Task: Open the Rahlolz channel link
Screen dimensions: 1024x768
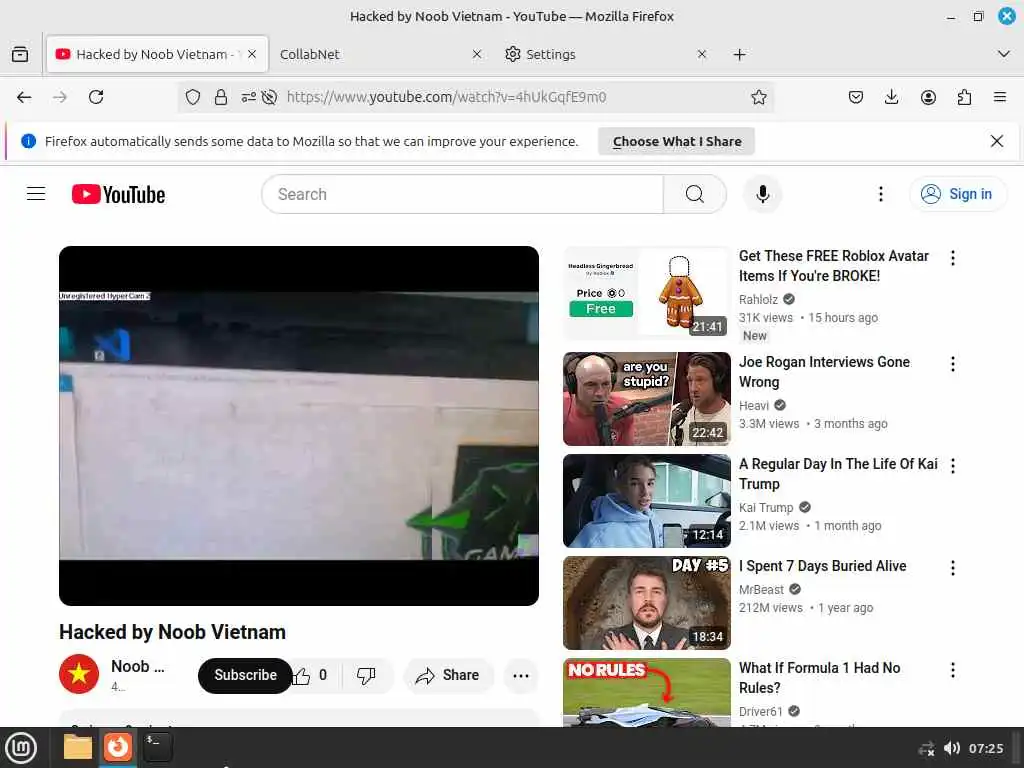Action: tap(758, 300)
